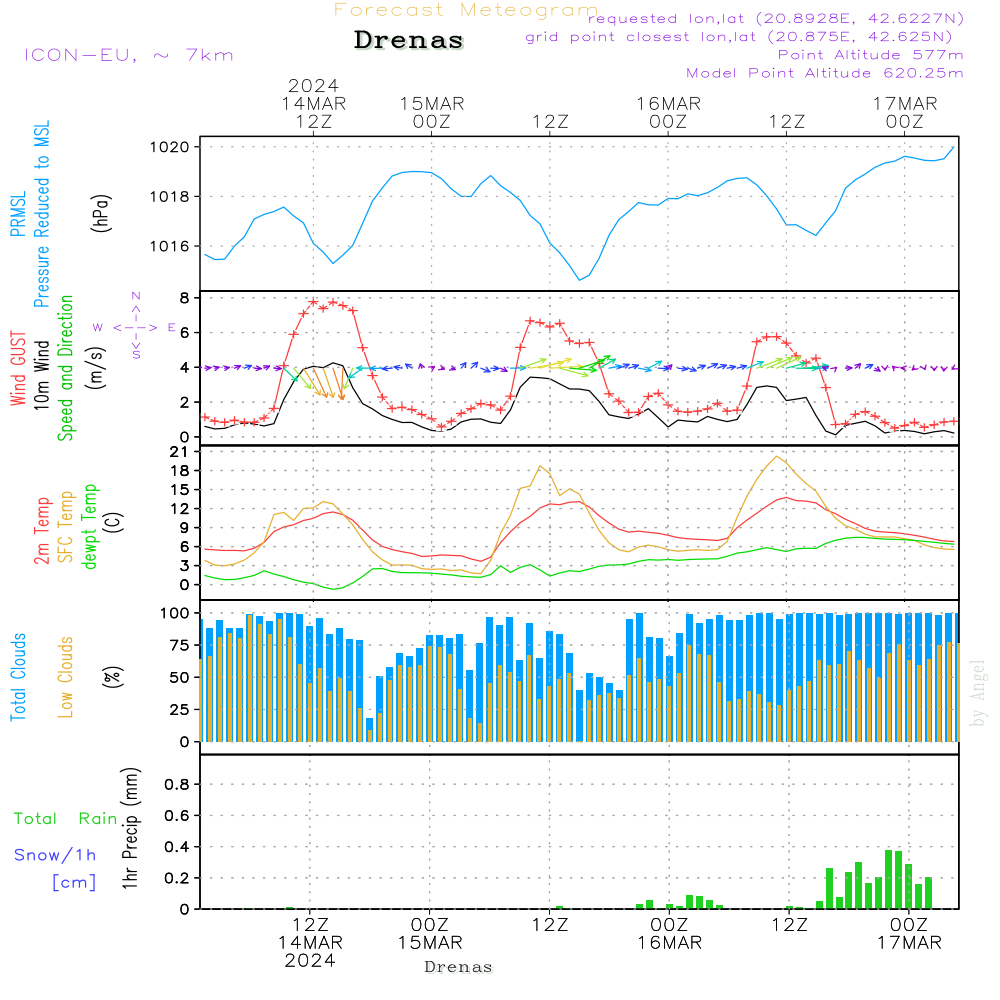
Task: Click the 10m Wind black label
Action: point(41,374)
